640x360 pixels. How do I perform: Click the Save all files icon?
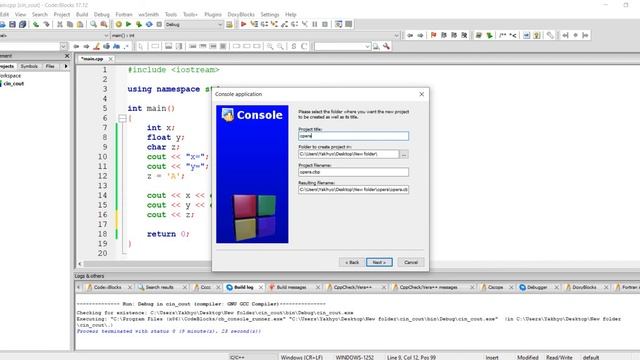tap(22, 24)
